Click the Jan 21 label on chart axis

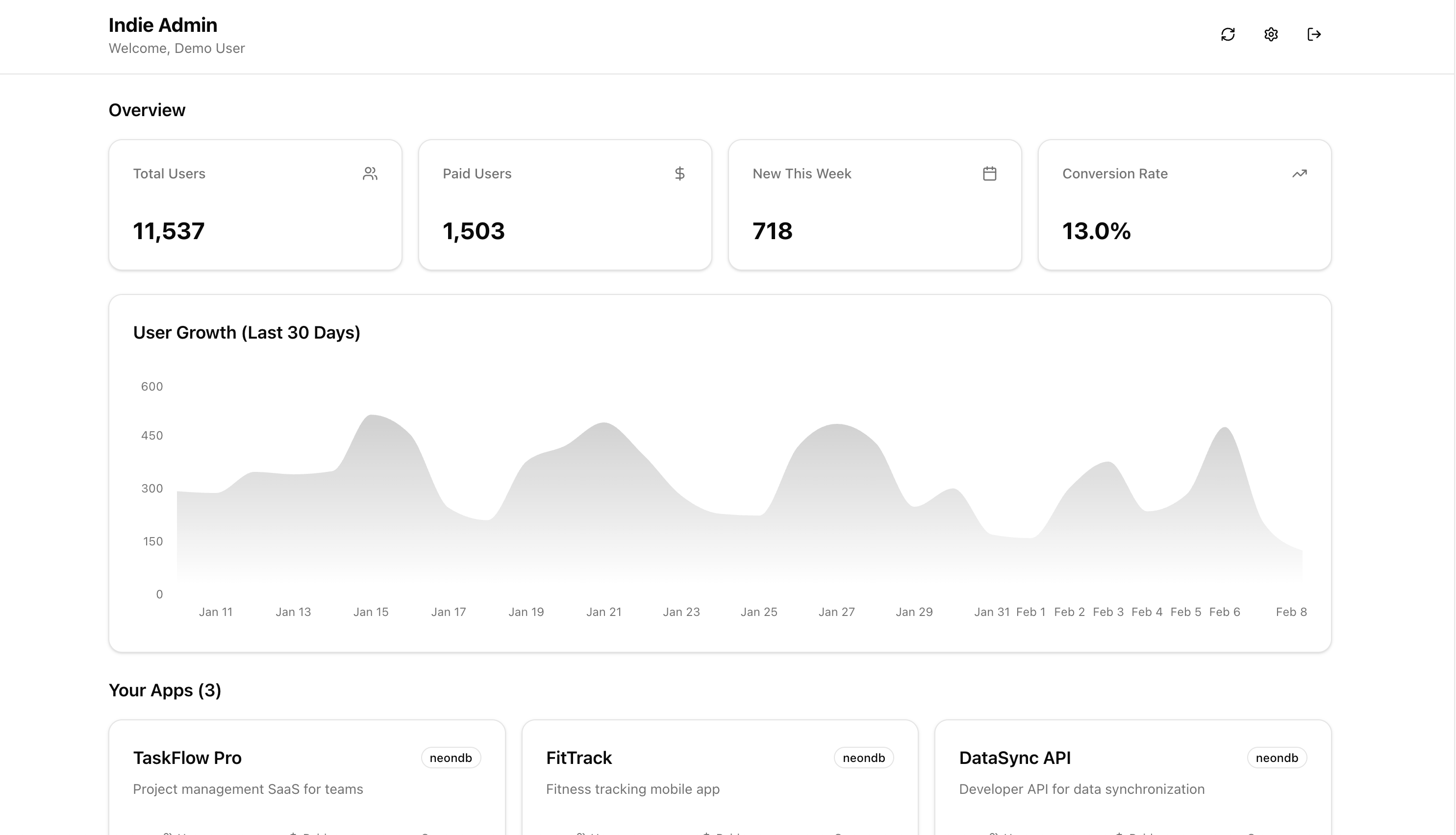(603, 612)
